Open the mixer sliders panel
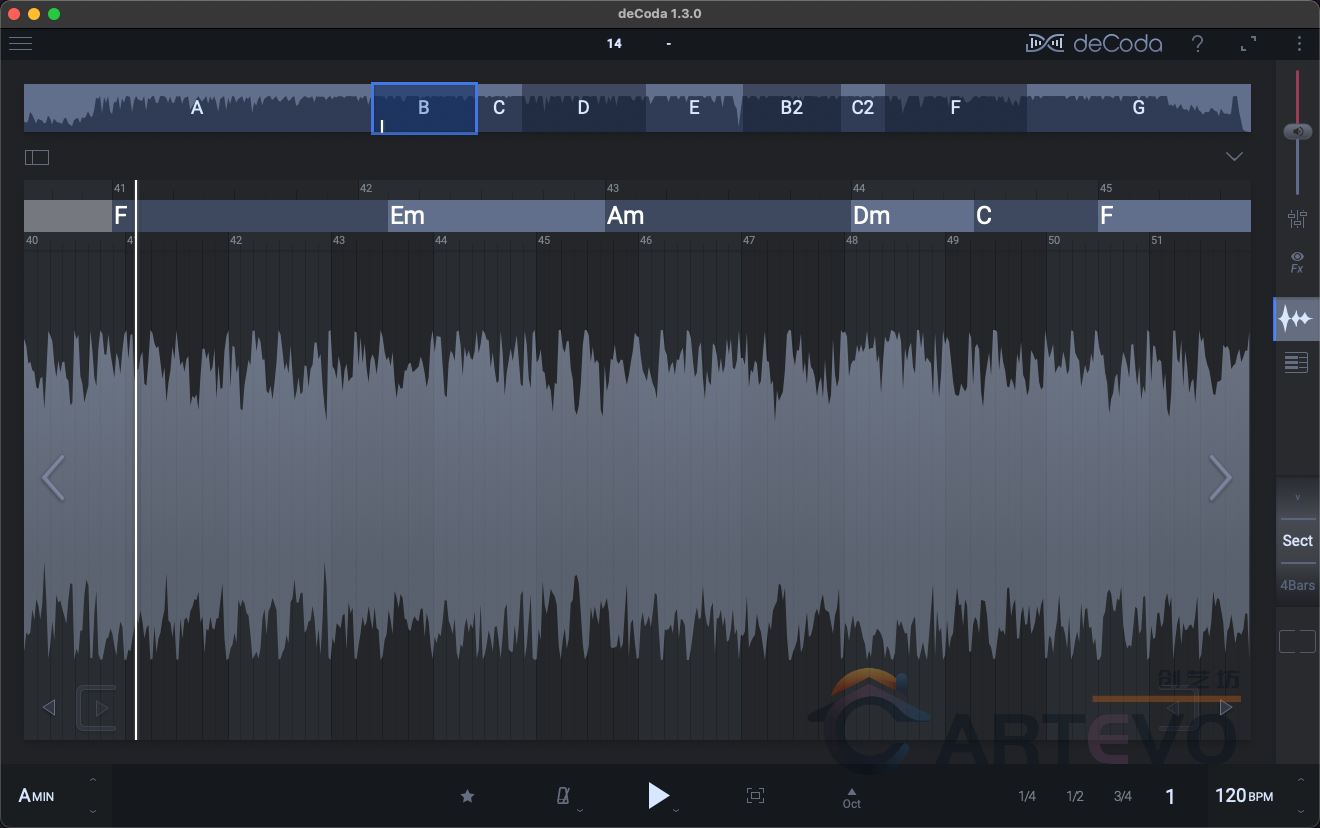The height and width of the screenshot is (828, 1320). 1297,219
